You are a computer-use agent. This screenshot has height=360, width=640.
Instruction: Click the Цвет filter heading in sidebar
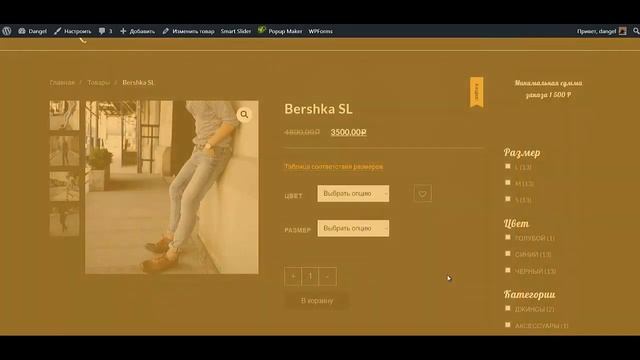(x=516, y=224)
